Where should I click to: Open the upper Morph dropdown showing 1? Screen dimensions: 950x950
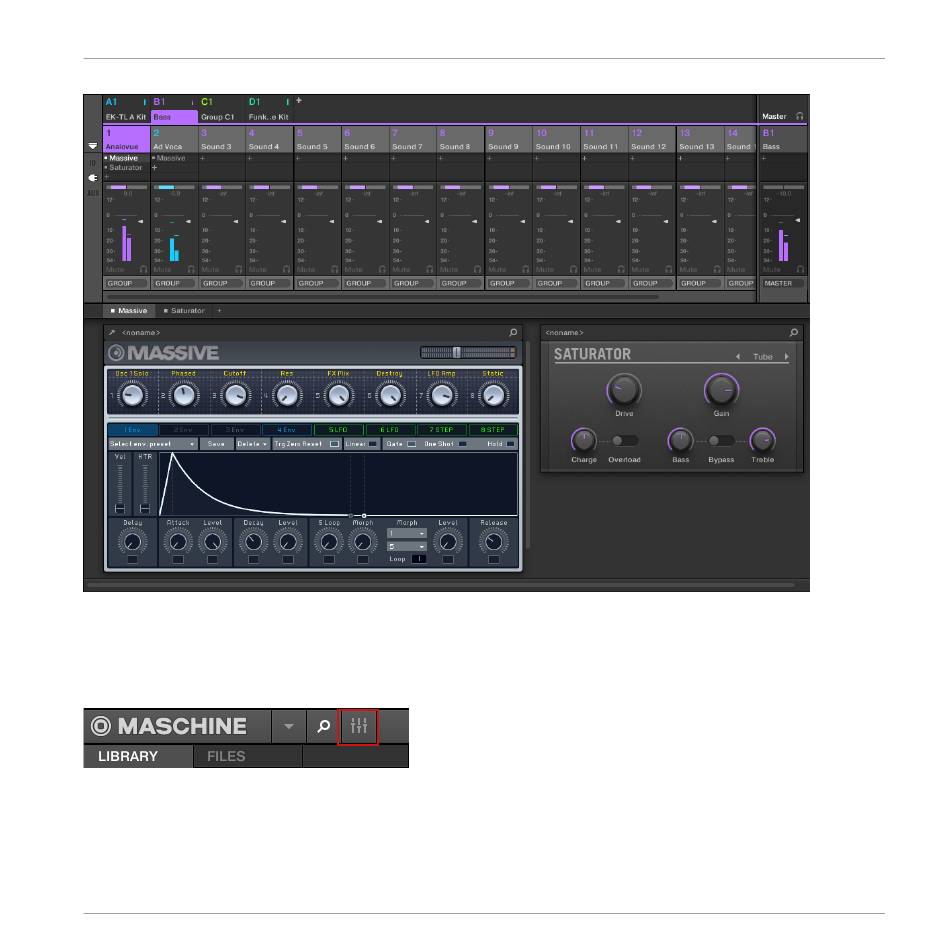(407, 533)
